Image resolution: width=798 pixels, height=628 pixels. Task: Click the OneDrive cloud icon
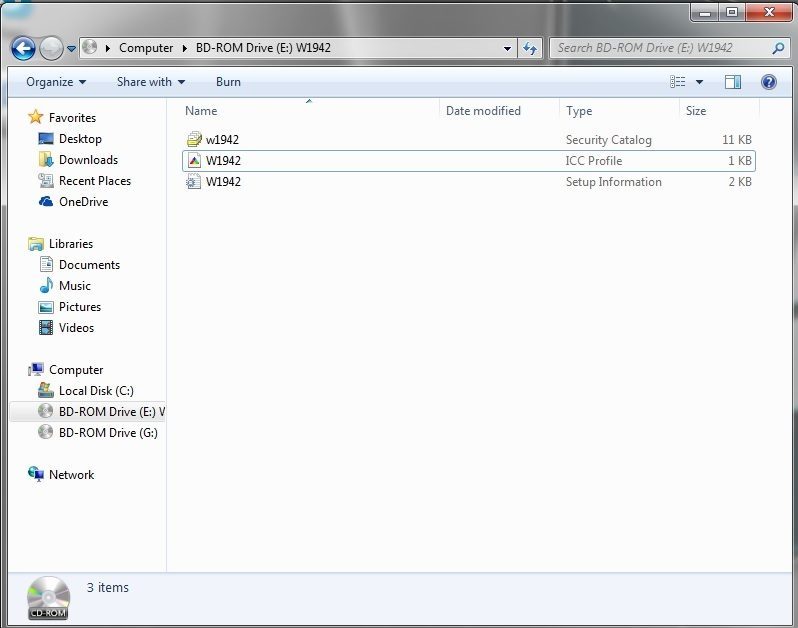point(46,202)
